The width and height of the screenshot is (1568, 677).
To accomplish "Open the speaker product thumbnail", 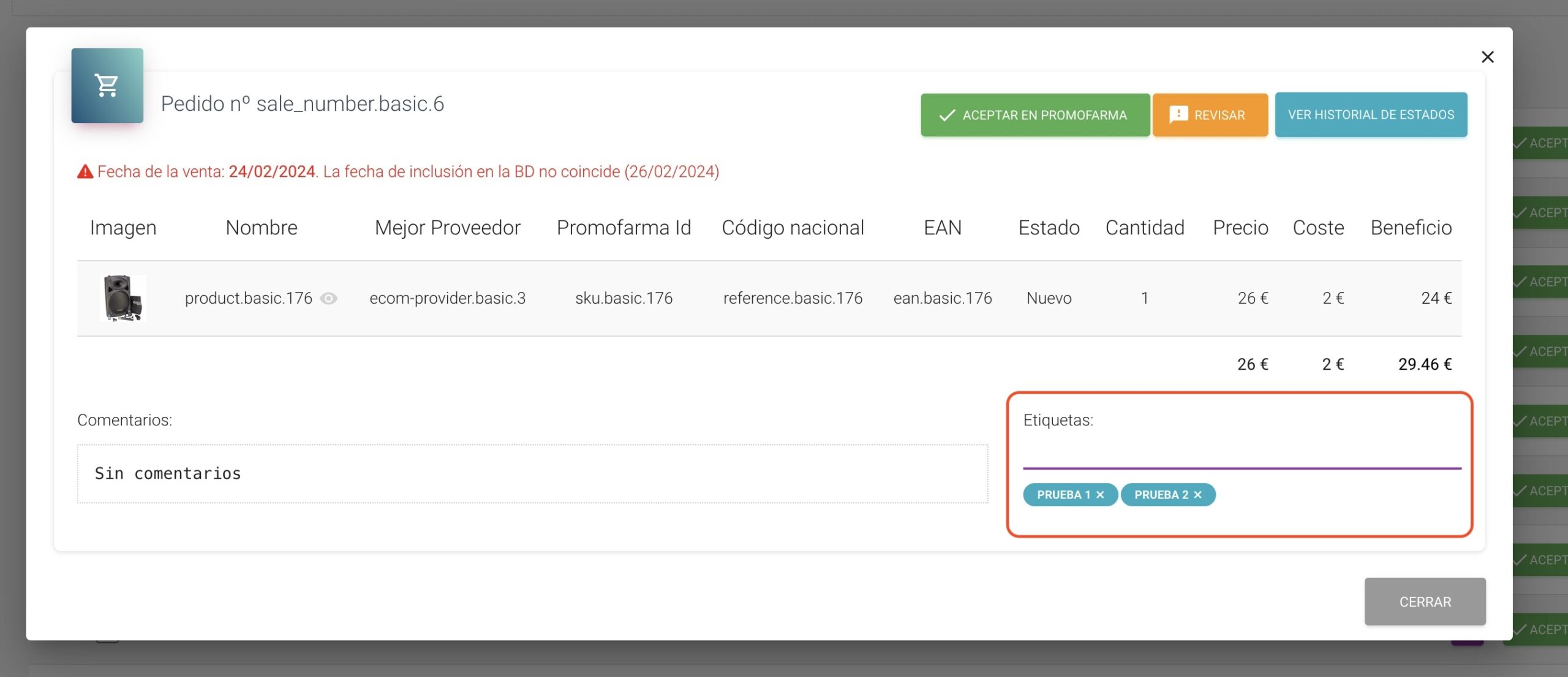I will click(123, 298).
